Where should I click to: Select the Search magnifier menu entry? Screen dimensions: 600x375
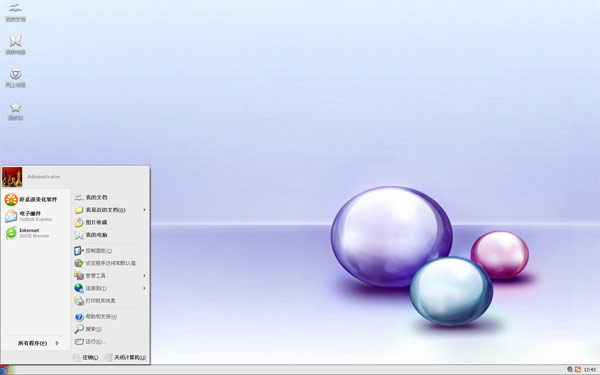(88, 329)
